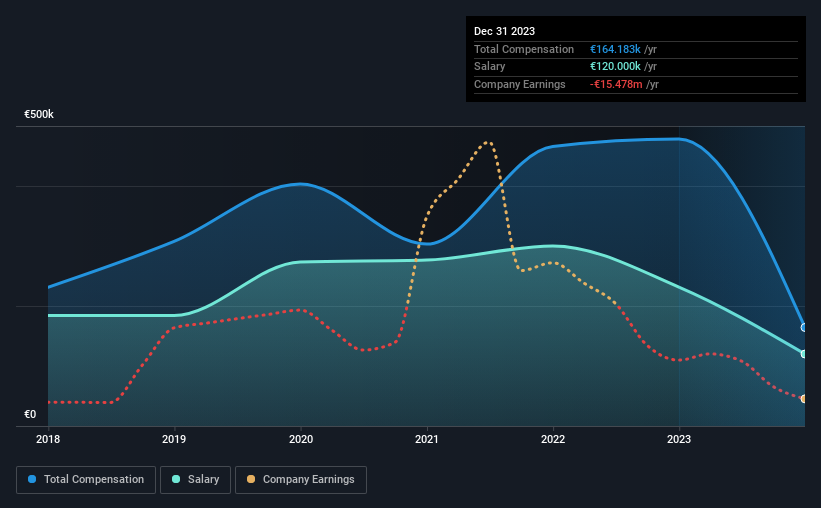Screen dimensions: 821x508
Task: Click the €164.183k Total Compensation value
Action: 615,49
